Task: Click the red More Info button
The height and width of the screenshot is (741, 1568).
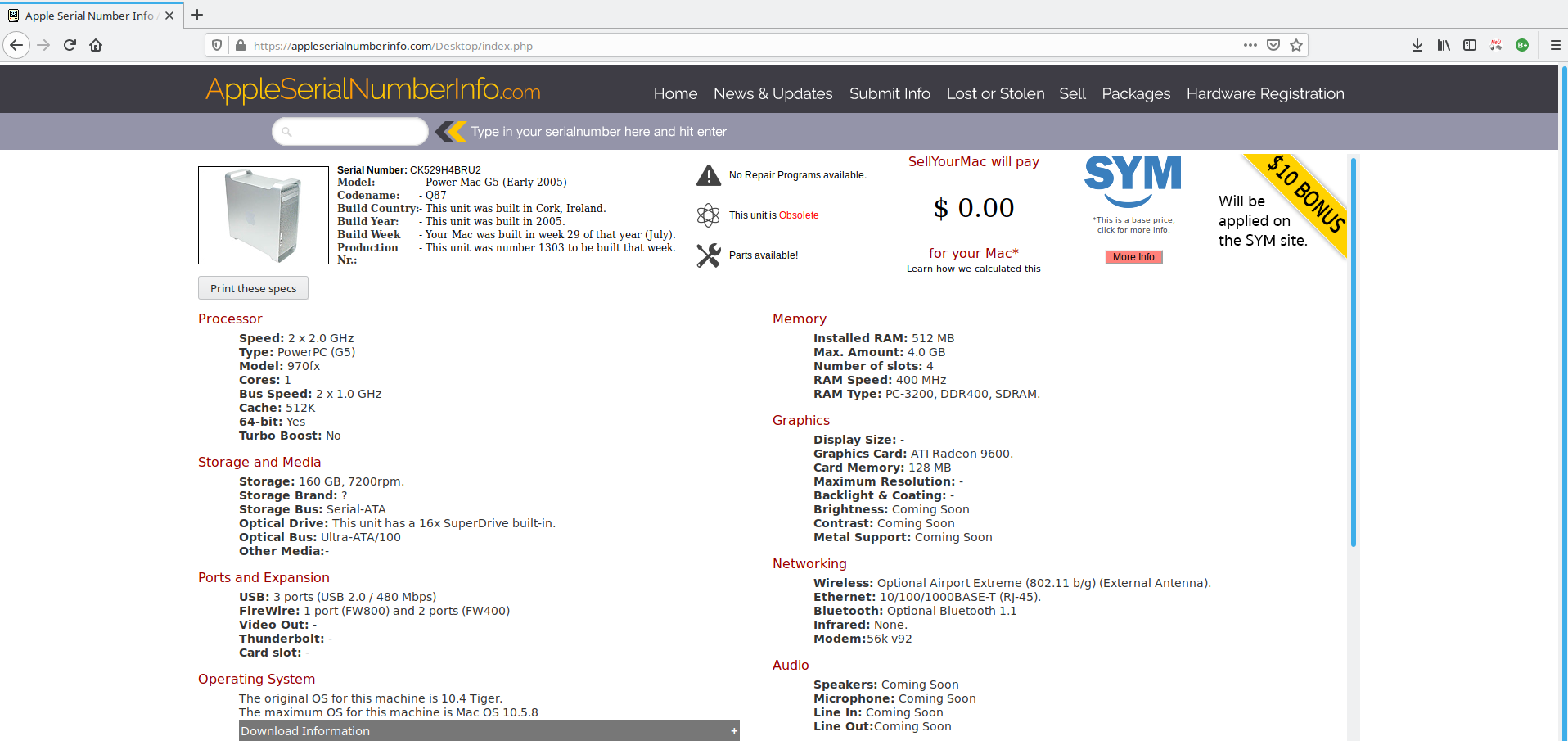Action: pyautogui.click(x=1133, y=257)
